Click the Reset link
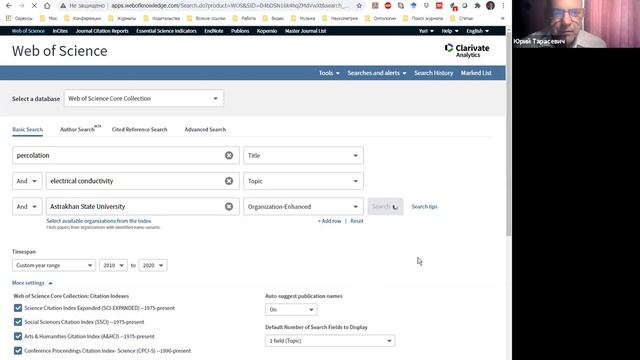The image size is (640, 360). pyautogui.click(x=357, y=221)
